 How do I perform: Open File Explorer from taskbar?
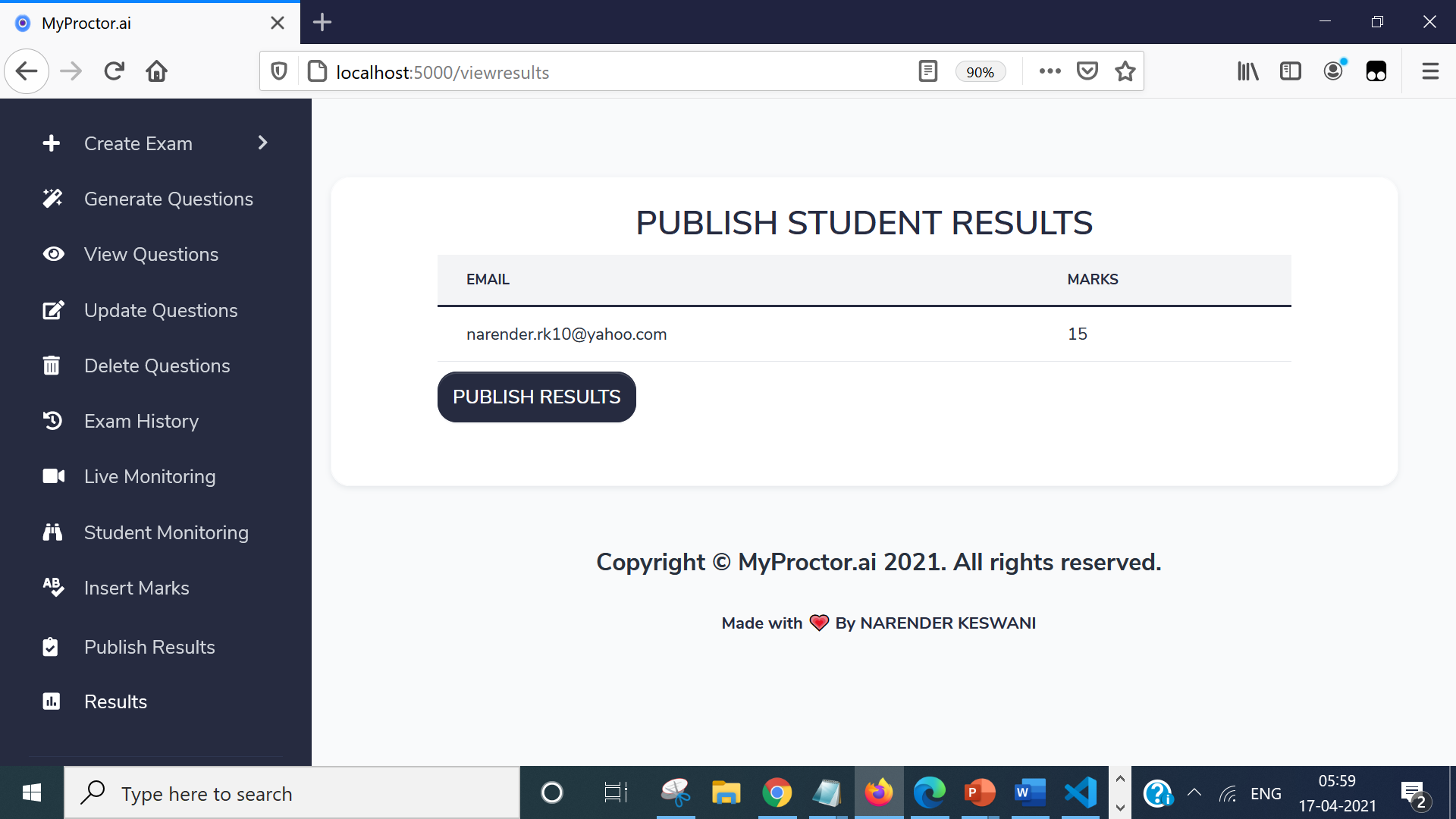(x=726, y=793)
